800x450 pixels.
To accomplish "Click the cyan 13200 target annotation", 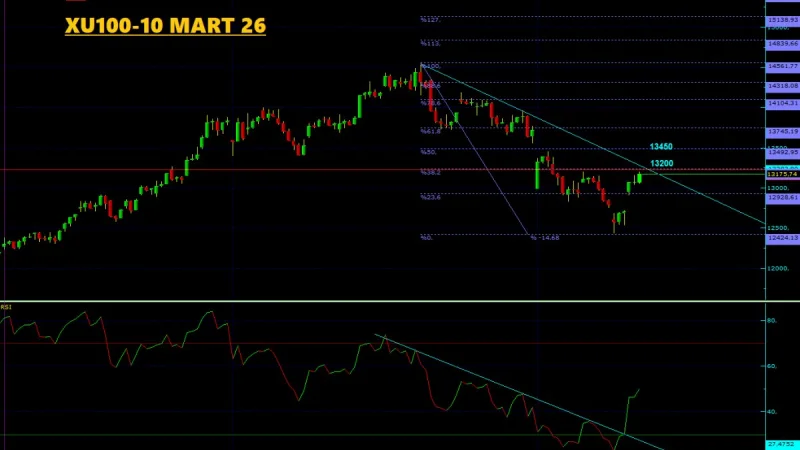I will click(x=662, y=163).
